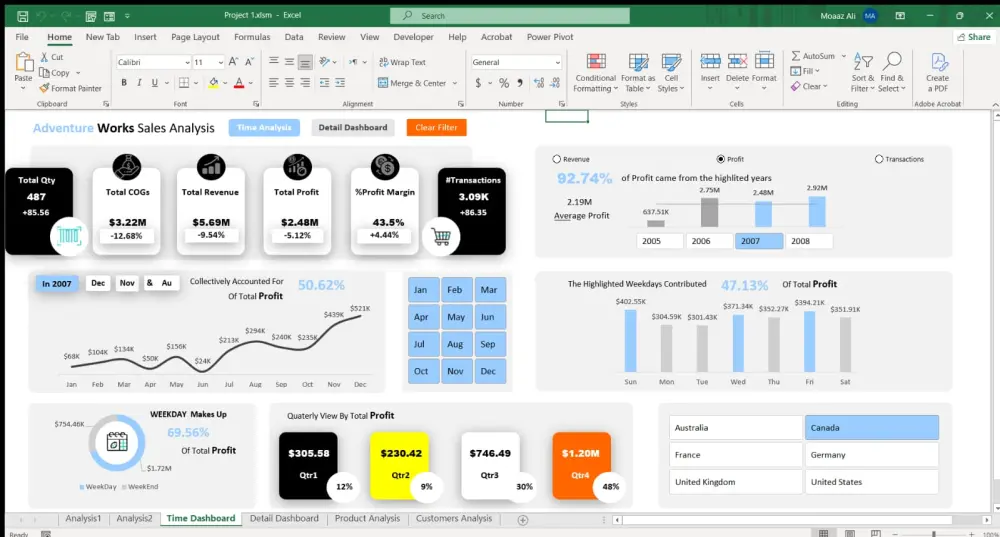Apply the red Font Color

click(x=239, y=82)
